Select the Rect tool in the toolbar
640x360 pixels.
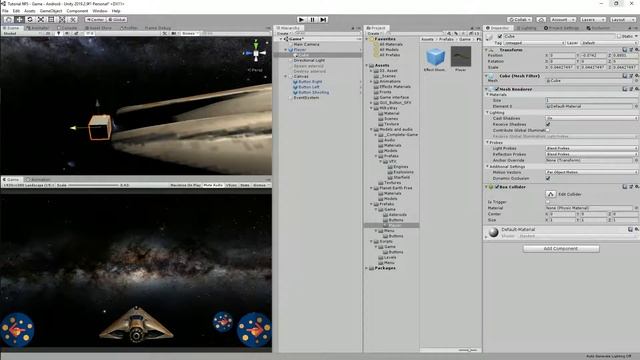[x=51, y=19]
